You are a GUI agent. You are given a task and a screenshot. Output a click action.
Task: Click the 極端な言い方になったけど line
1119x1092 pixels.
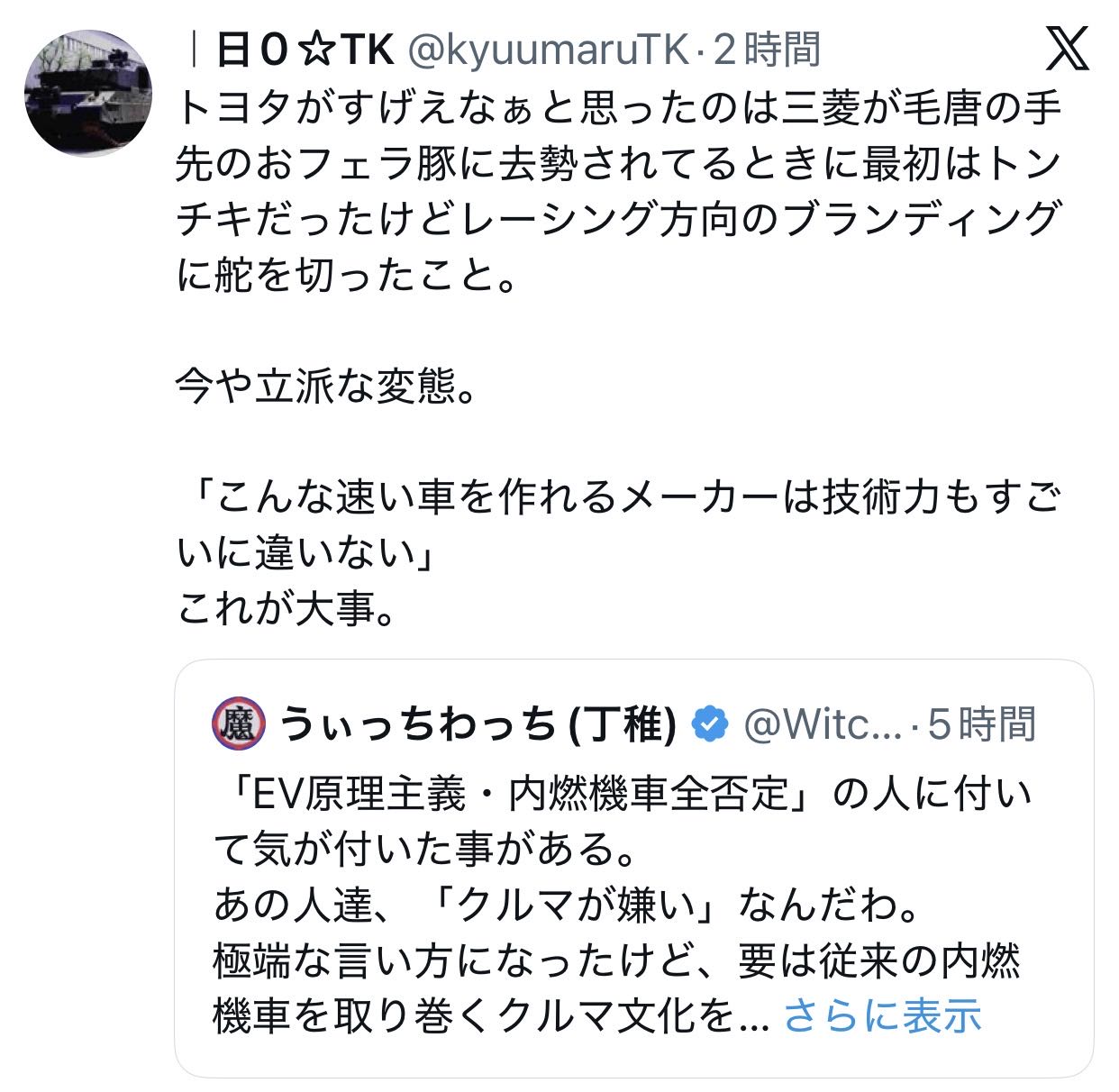(617, 960)
